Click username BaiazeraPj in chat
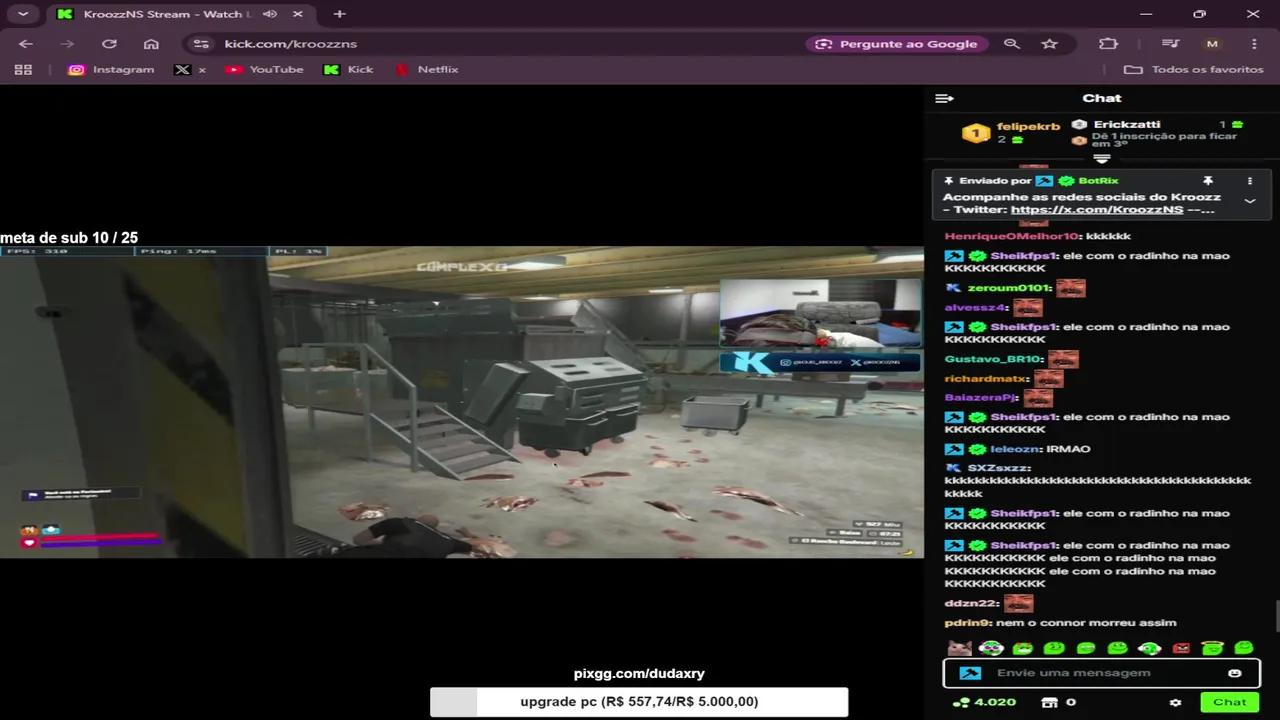Viewport: 1280px width, 720px height. pyautogui.click(x=981, y=397)
